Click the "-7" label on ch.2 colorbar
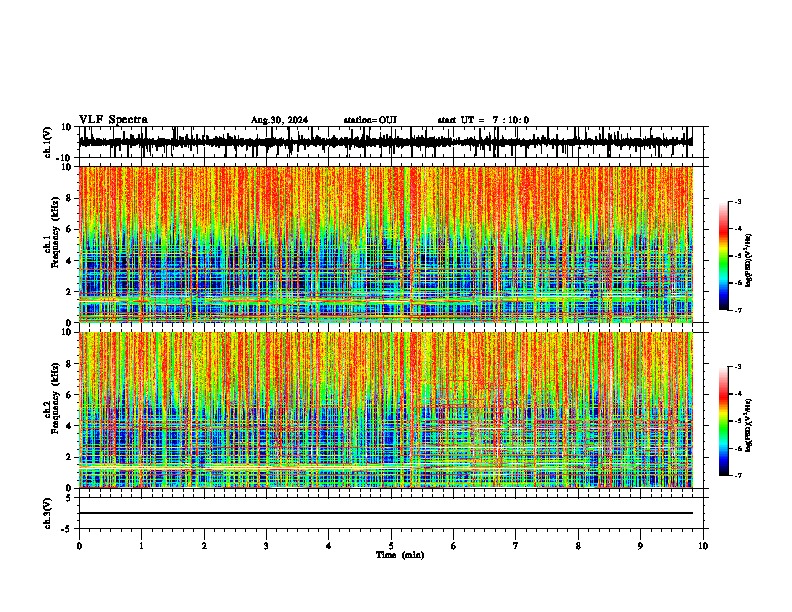 click(737, 475)
